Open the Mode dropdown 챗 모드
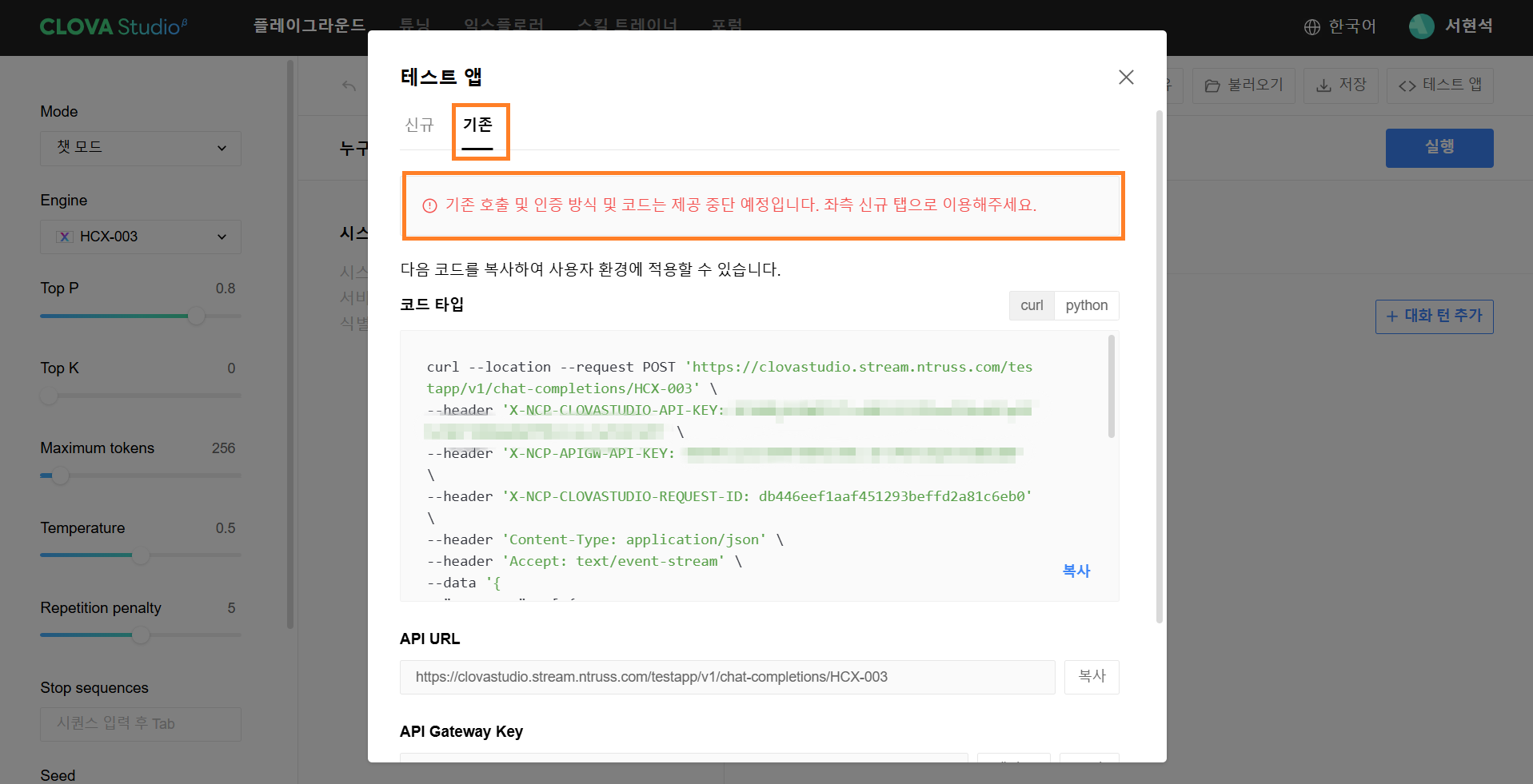 click(141, 148)
